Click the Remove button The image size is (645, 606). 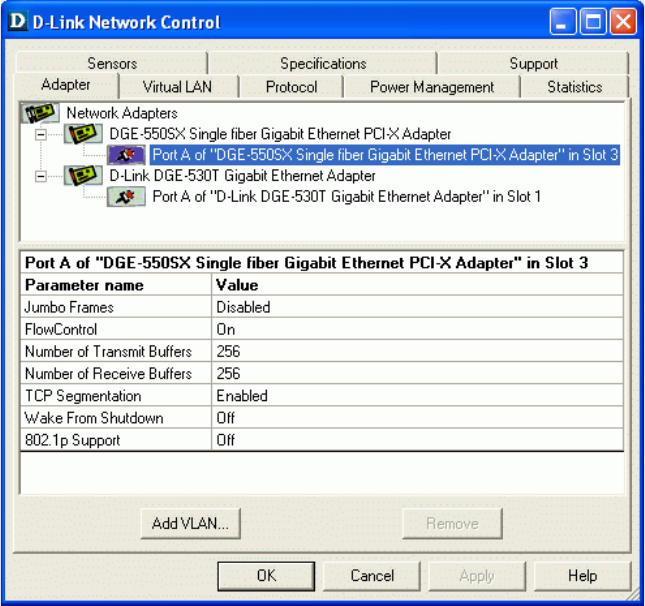(452, 523)
